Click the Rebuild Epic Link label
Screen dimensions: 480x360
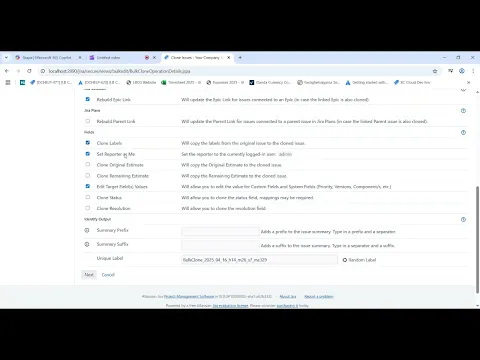pos(114,100)
